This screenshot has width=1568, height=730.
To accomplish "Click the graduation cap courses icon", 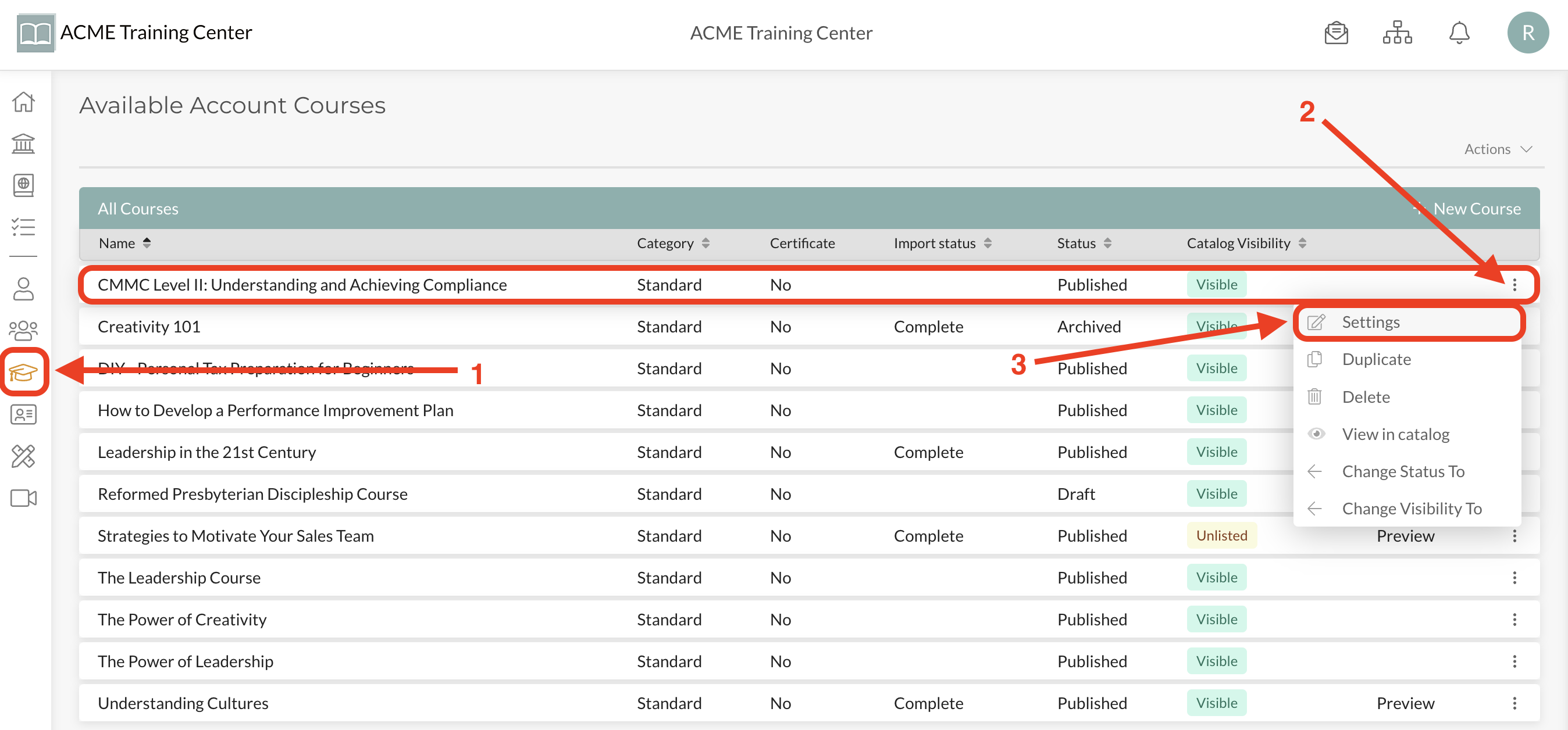I will (24, 372).
